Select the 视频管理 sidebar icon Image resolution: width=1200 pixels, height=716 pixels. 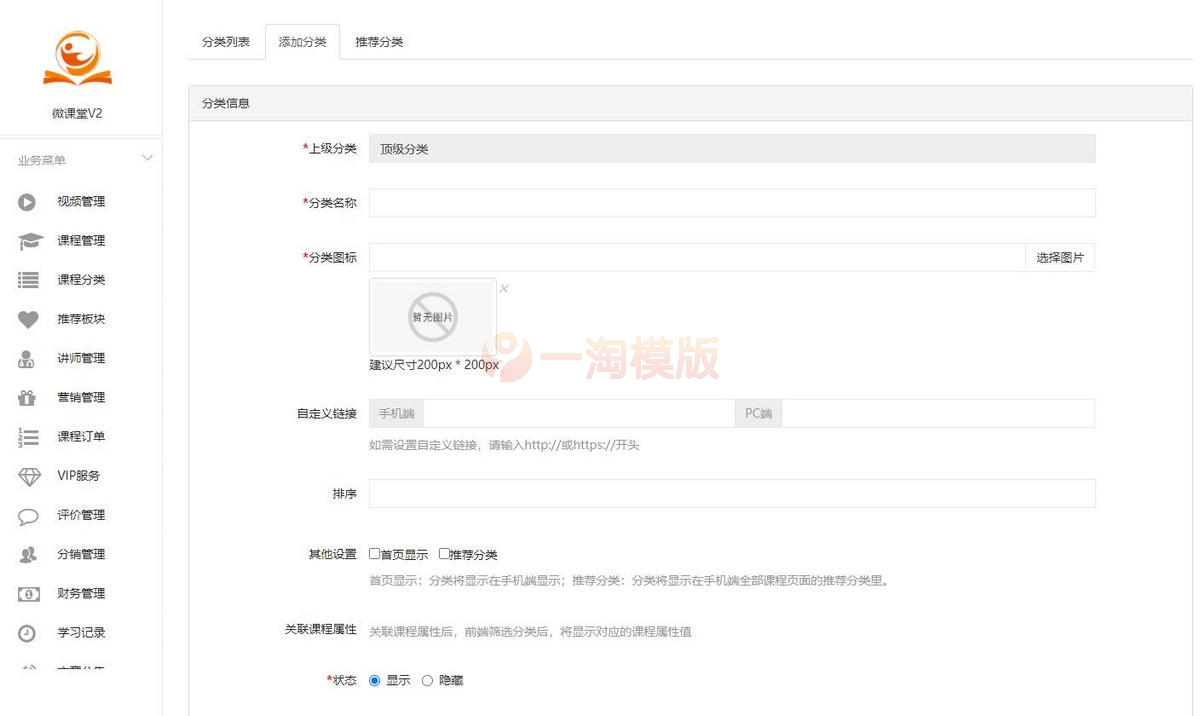click(x=28, y=201)
